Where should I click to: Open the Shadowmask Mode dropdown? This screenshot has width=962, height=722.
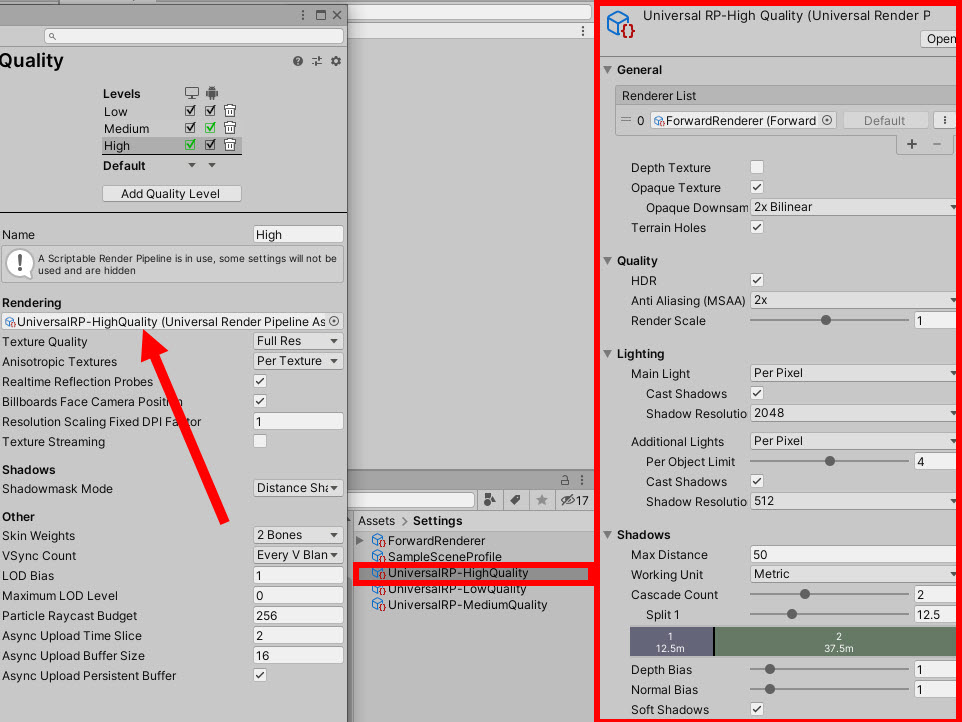[x=298, y=488]
